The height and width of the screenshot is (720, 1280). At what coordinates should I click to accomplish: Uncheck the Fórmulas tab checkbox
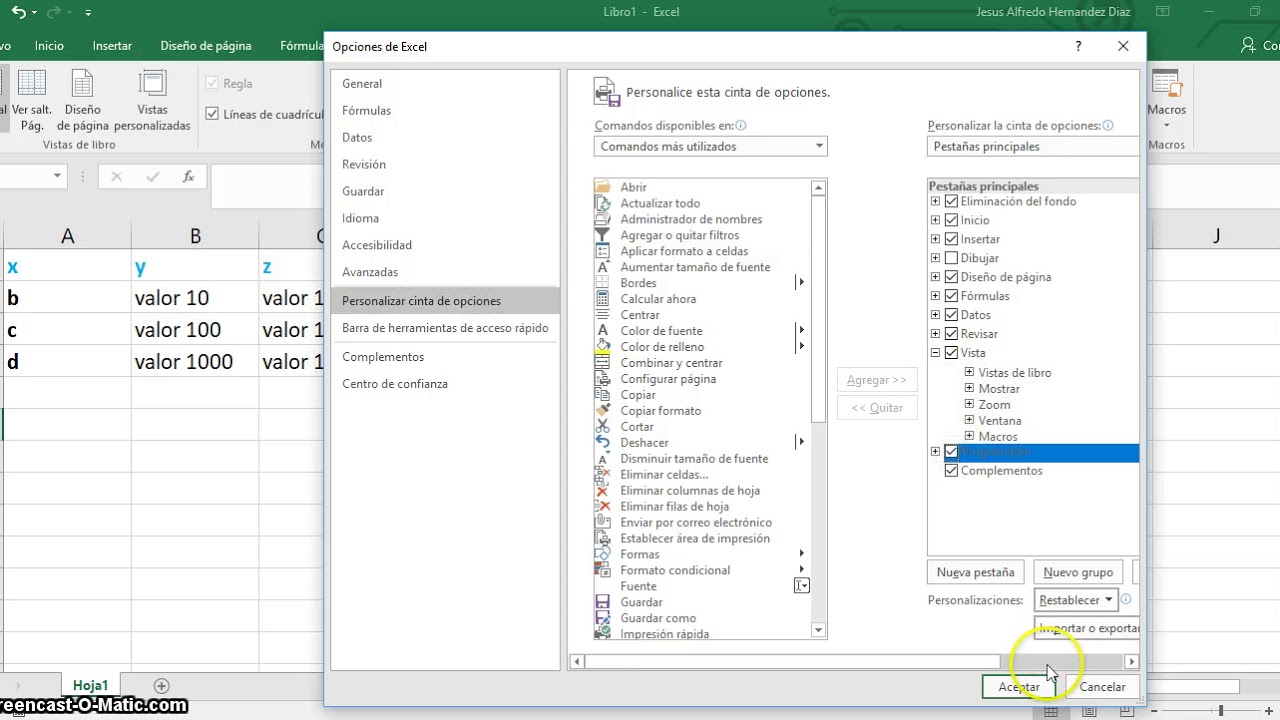951,296
